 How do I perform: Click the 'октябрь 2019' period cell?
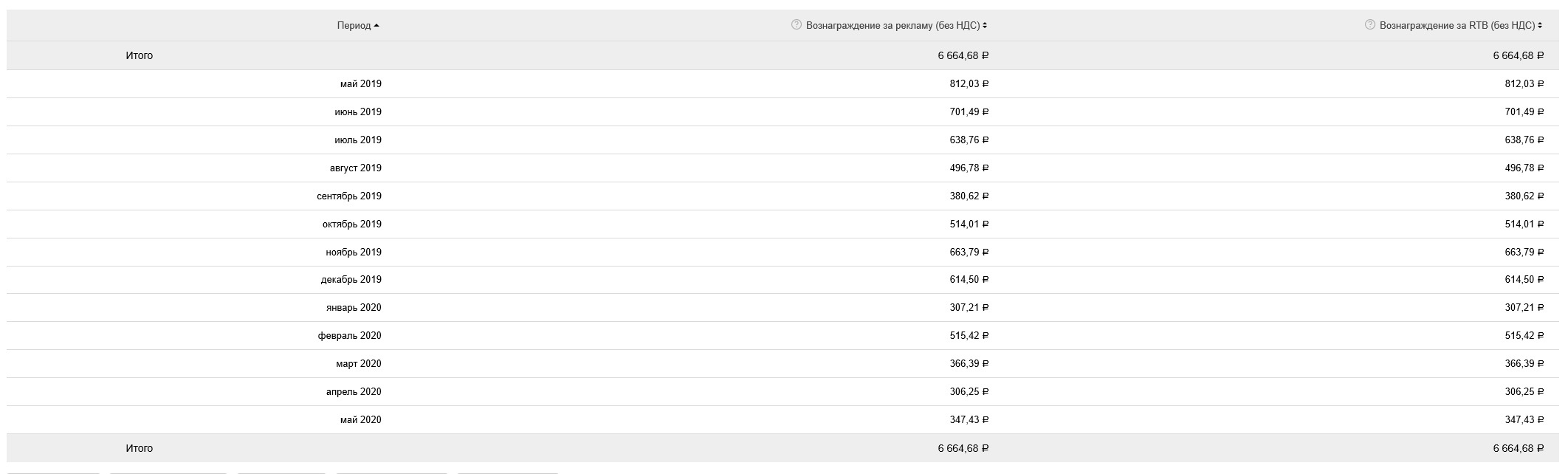351,224
